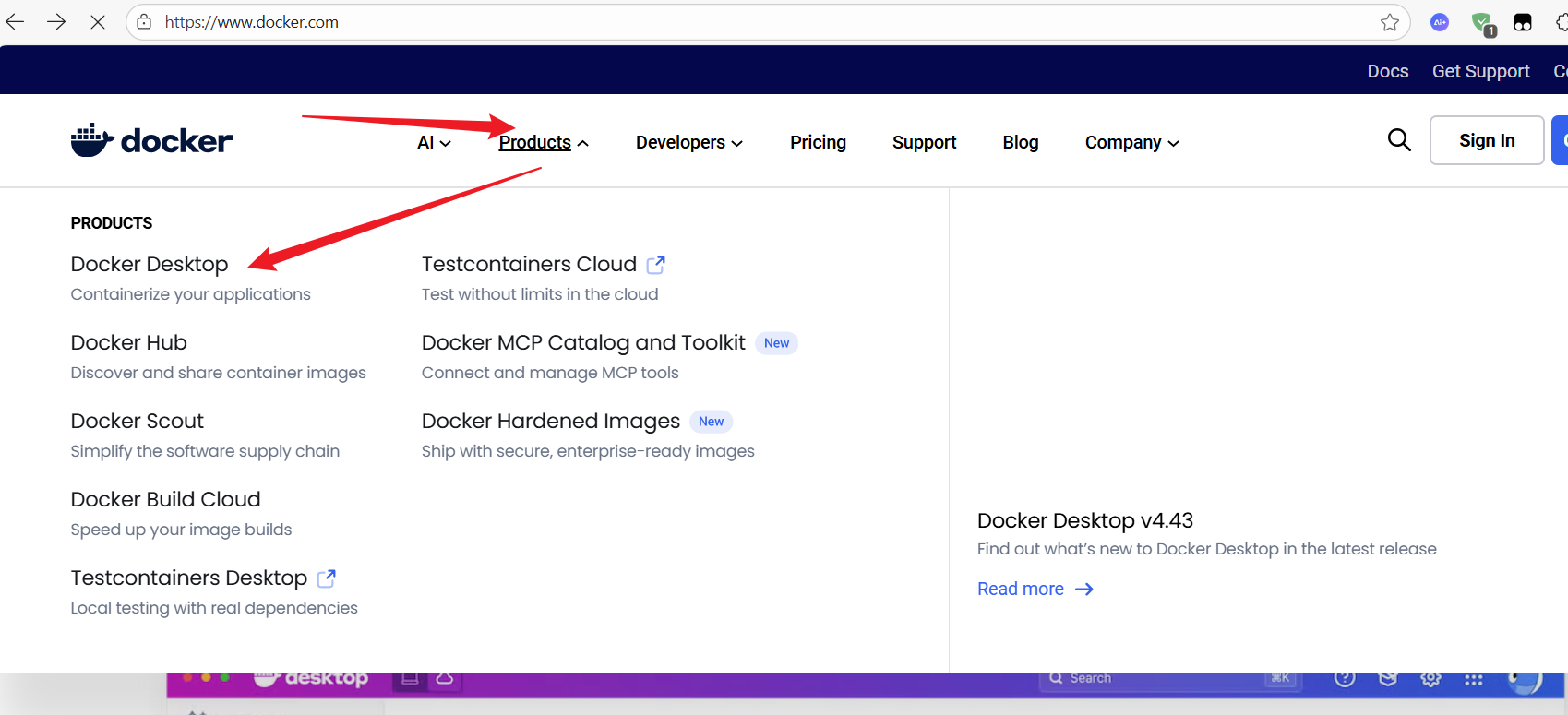Click the Docker whale logo
Screen dimensions: 1568x715
pos(151,140)
